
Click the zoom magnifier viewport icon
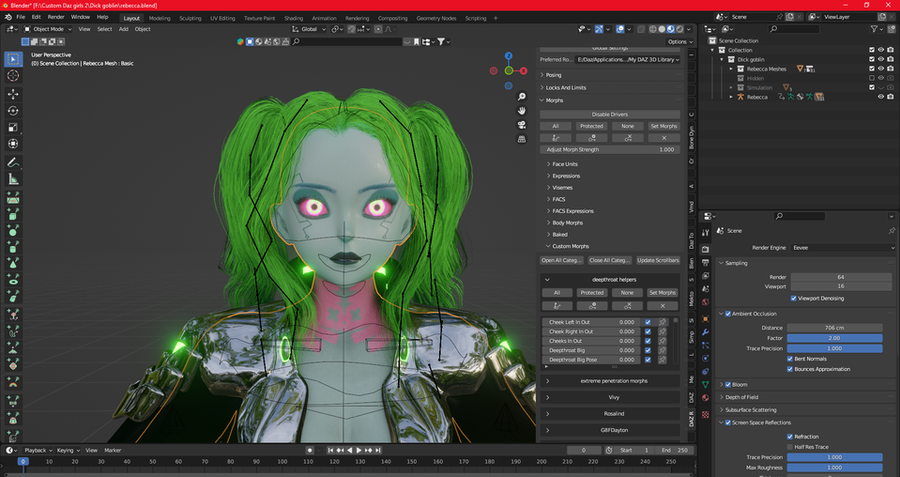pyautogui.click(x=522, y=96)
